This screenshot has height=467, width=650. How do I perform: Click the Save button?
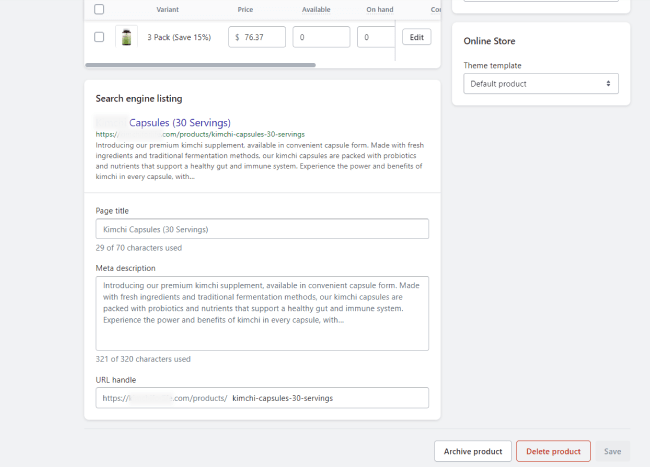coord(612,452)
